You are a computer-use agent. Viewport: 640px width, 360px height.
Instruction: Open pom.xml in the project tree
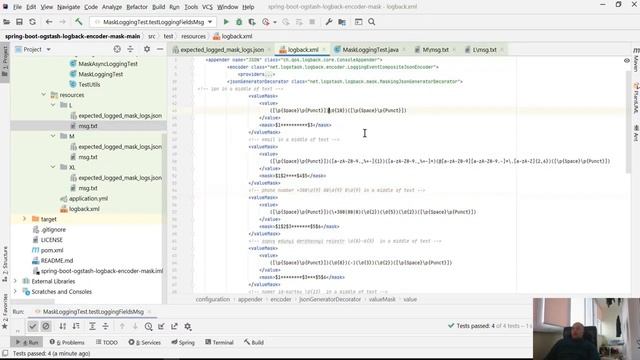52,250
